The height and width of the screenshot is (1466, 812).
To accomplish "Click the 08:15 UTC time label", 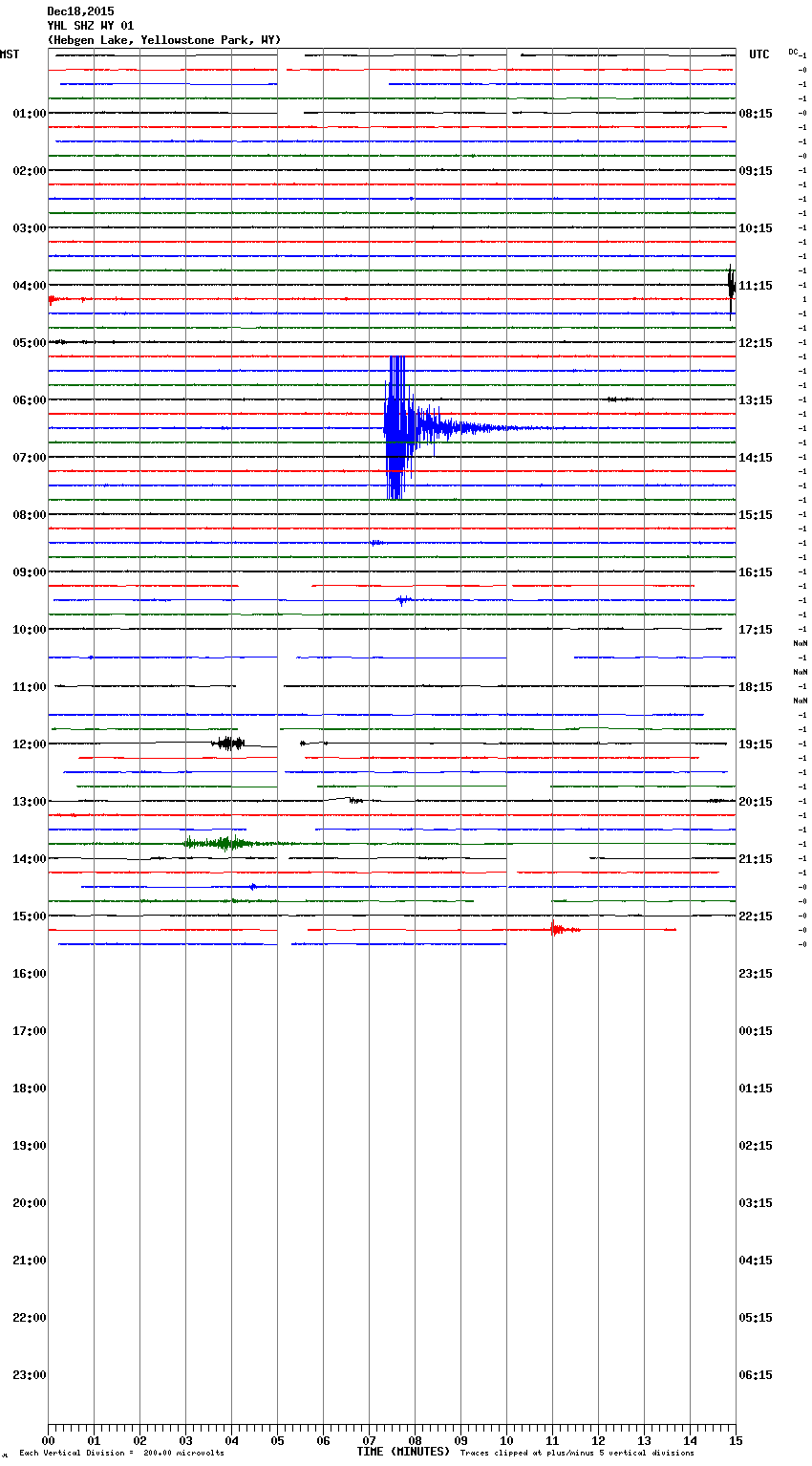I will (x=756, y=114).
